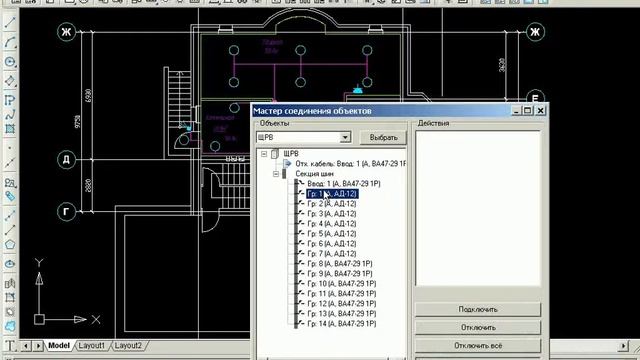Viewport: 640px width, 360px height.
Task: Select 'Гр: 14 (А, ВА47-29 1Р)' row
Action: 342,324
